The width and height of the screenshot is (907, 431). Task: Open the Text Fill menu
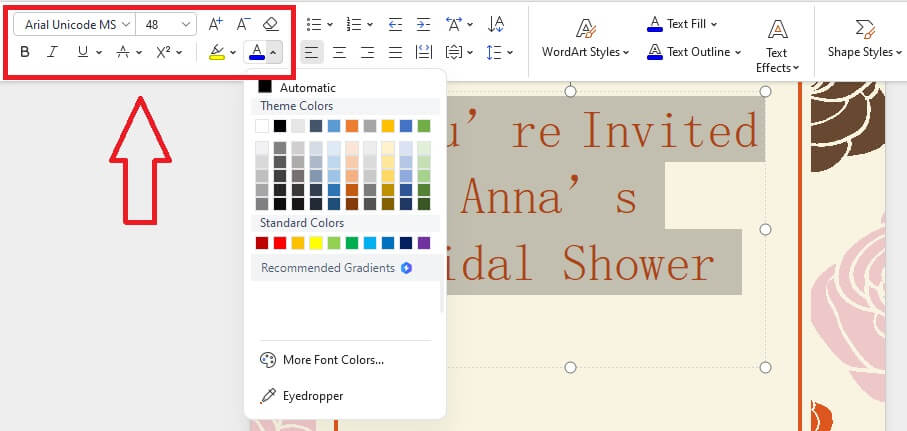coord(682,24)
